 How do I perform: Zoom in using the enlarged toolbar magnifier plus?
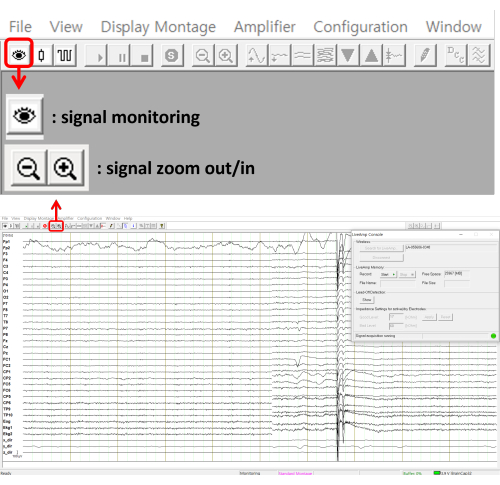[x=226, y=55]
